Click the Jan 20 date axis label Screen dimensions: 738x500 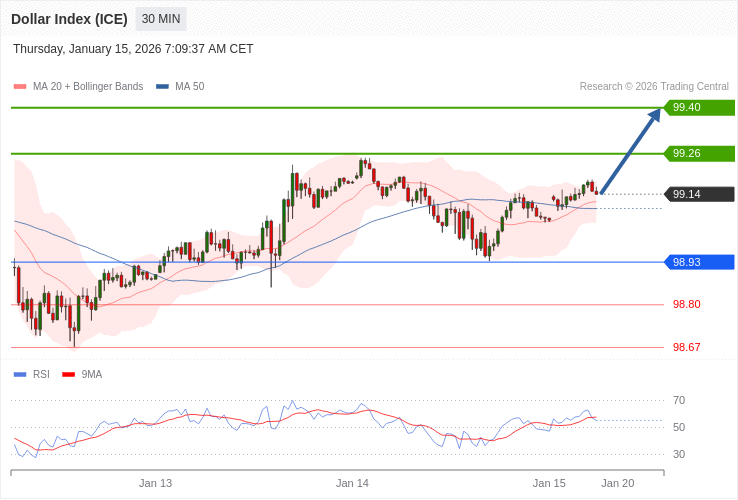[617, 483]
